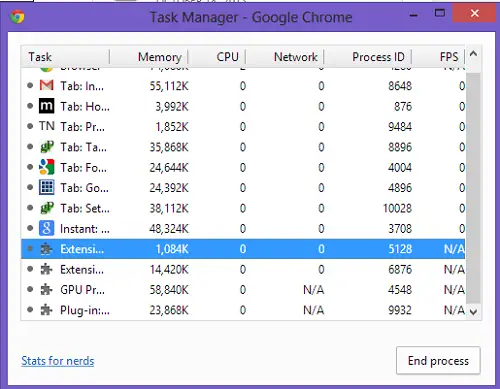Click the 1,084K memory value

[172, 249]
